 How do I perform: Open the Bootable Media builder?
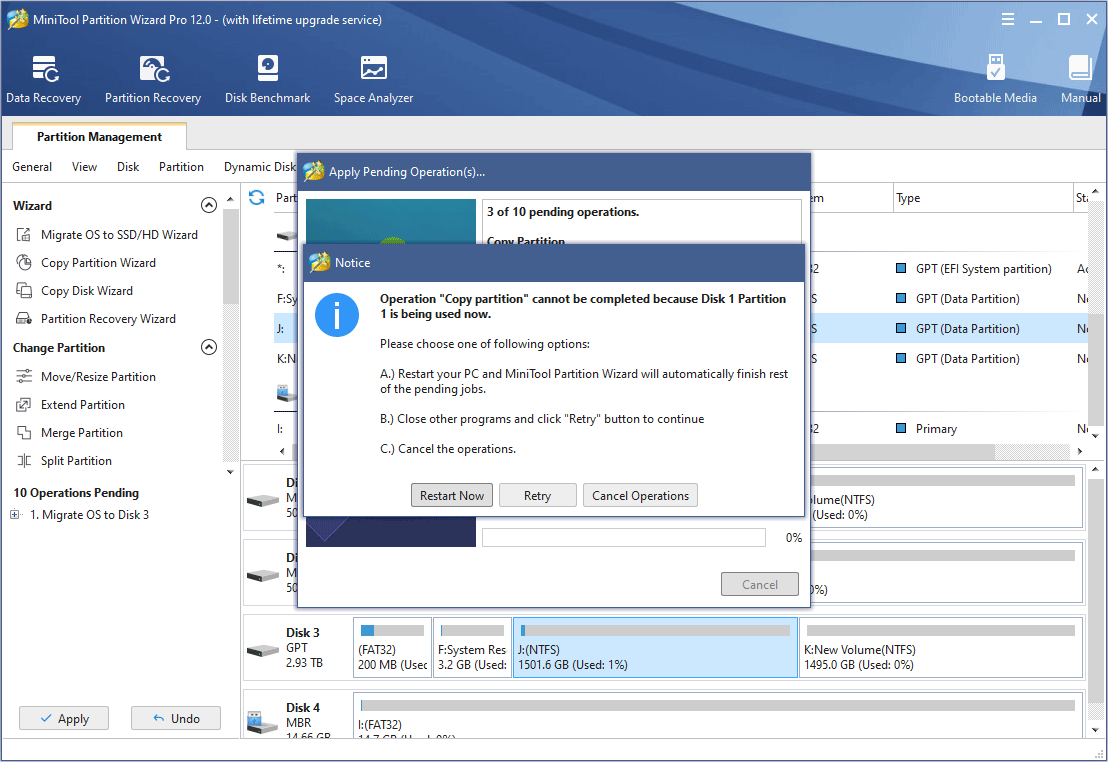coord(995,79)
